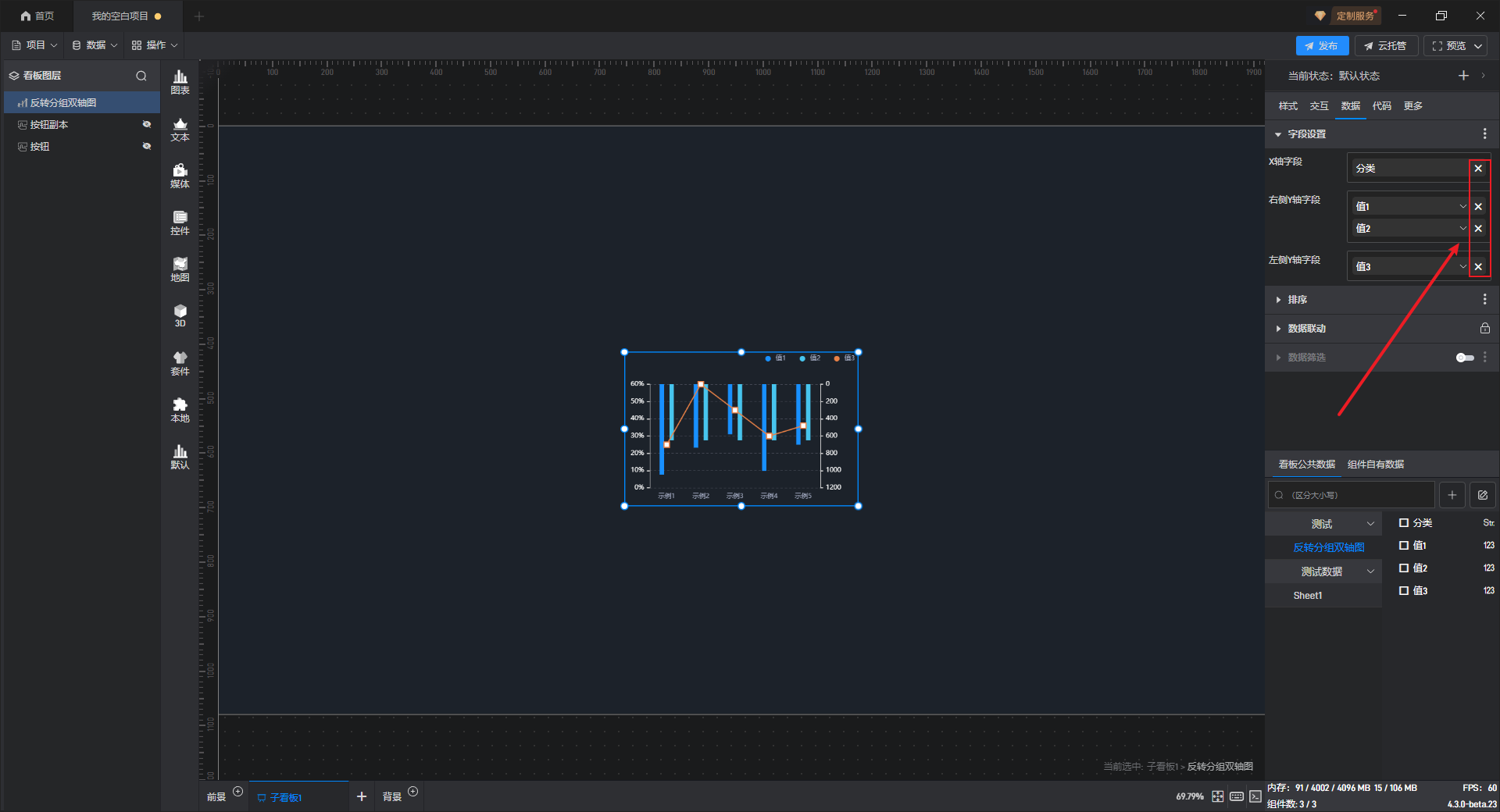Image resolution: width=1500 pixels, height=812 pixels.
Task: Open the 操作 menu
Action: tap(155, 45)
